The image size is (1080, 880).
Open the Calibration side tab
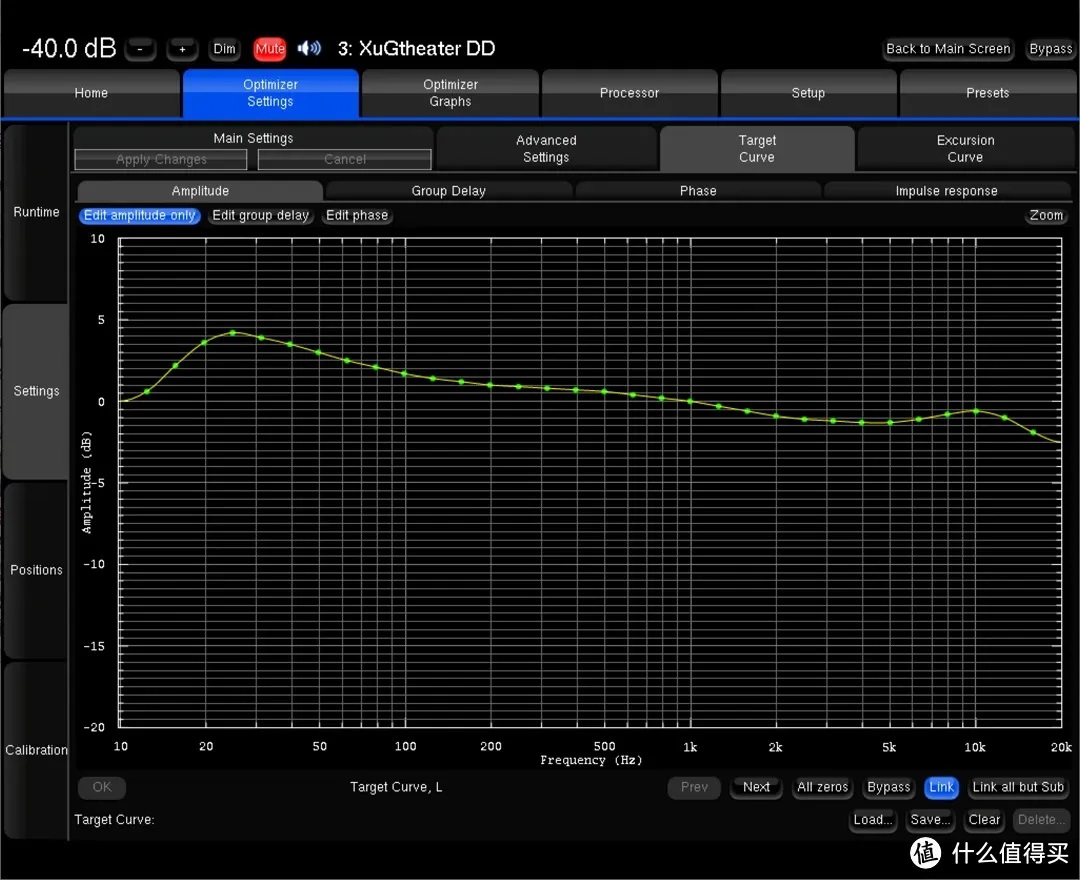coord(36,750)
